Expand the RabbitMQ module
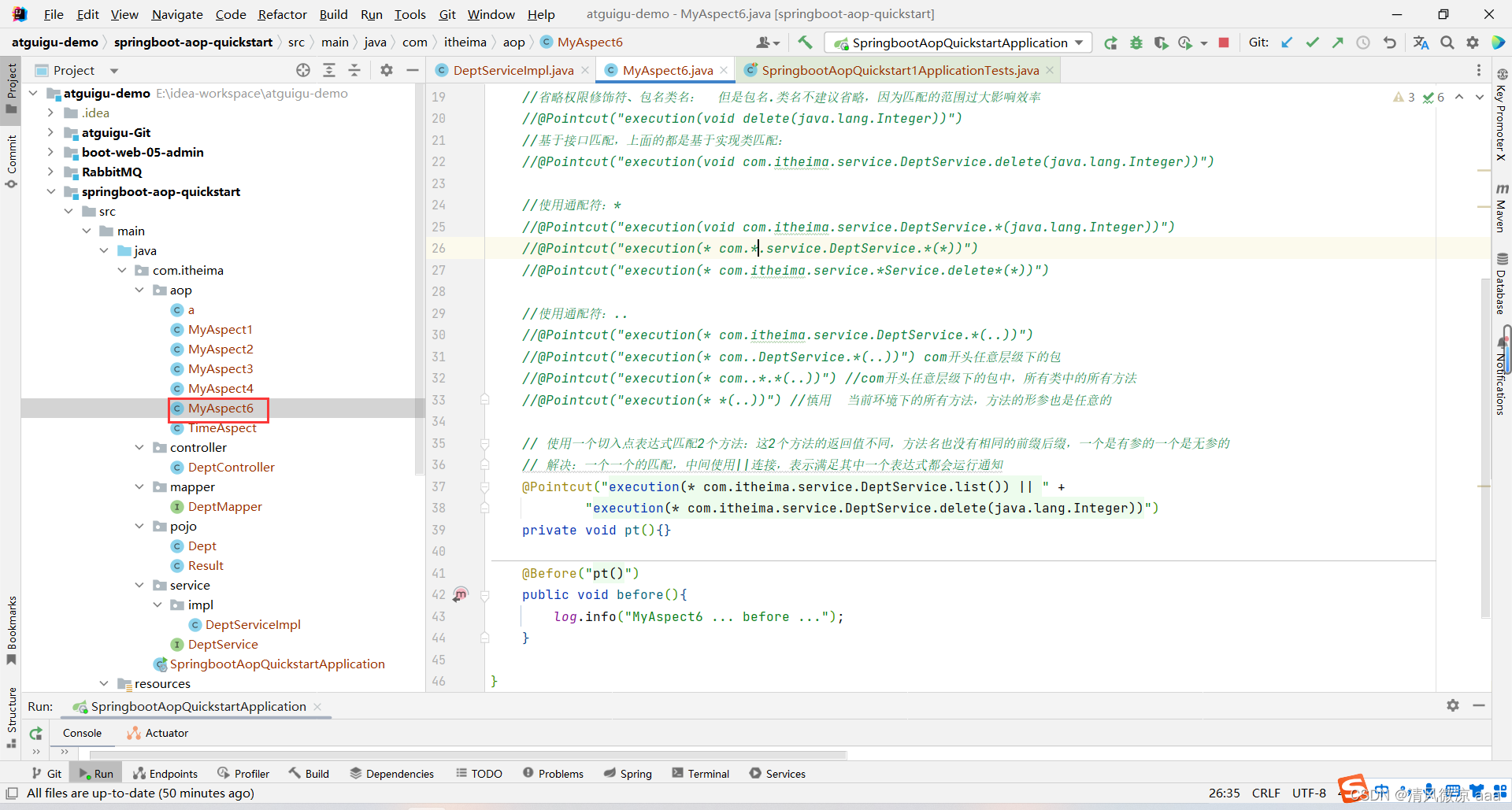This screenshot has height=810, width=1512. (50, 172)
